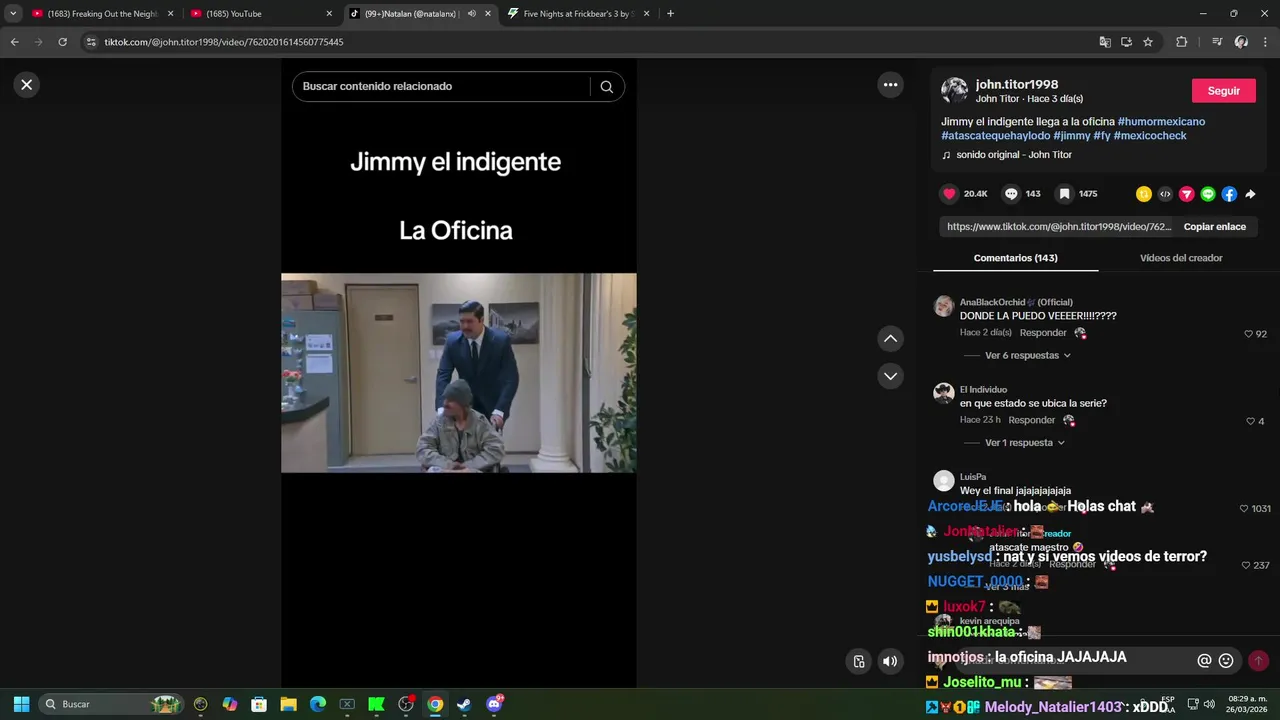The width and height of the screenshot is (1280, 720).
Task: Open Discord from taskbar
Action: pos(494,704)
